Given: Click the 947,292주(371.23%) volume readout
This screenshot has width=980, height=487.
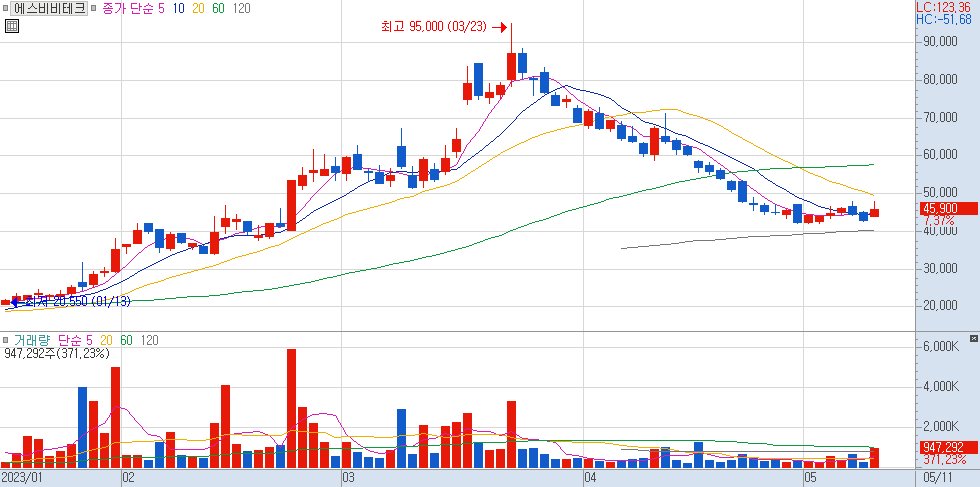Looking at the screenshot, I should click(x=56, y=353).
